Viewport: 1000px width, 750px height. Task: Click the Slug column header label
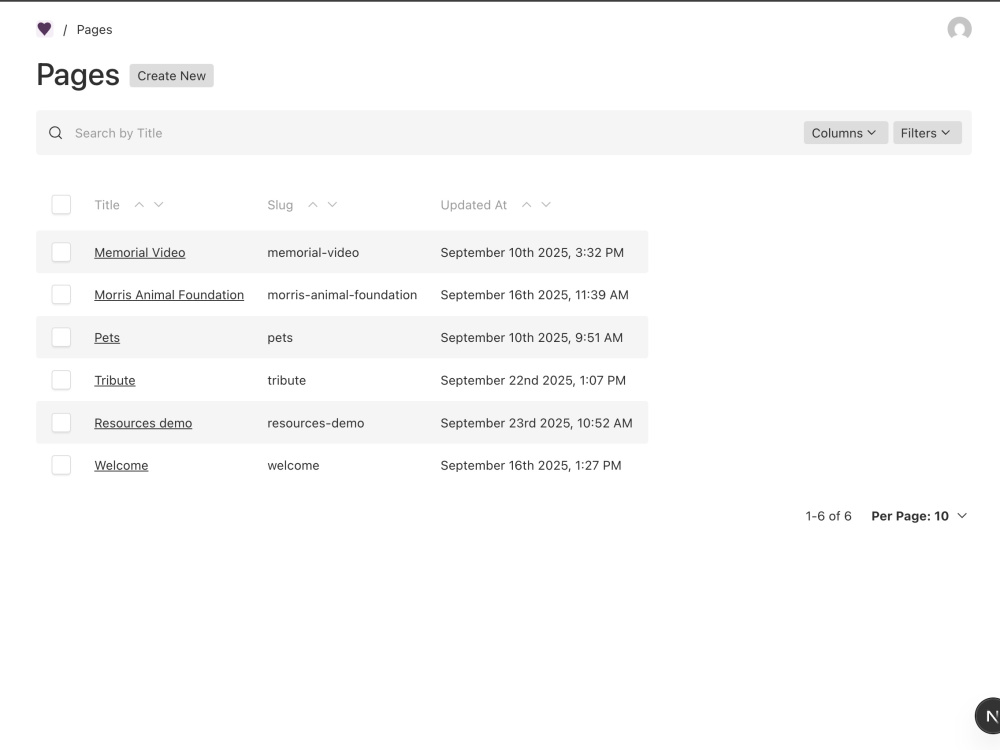(280, 205)
